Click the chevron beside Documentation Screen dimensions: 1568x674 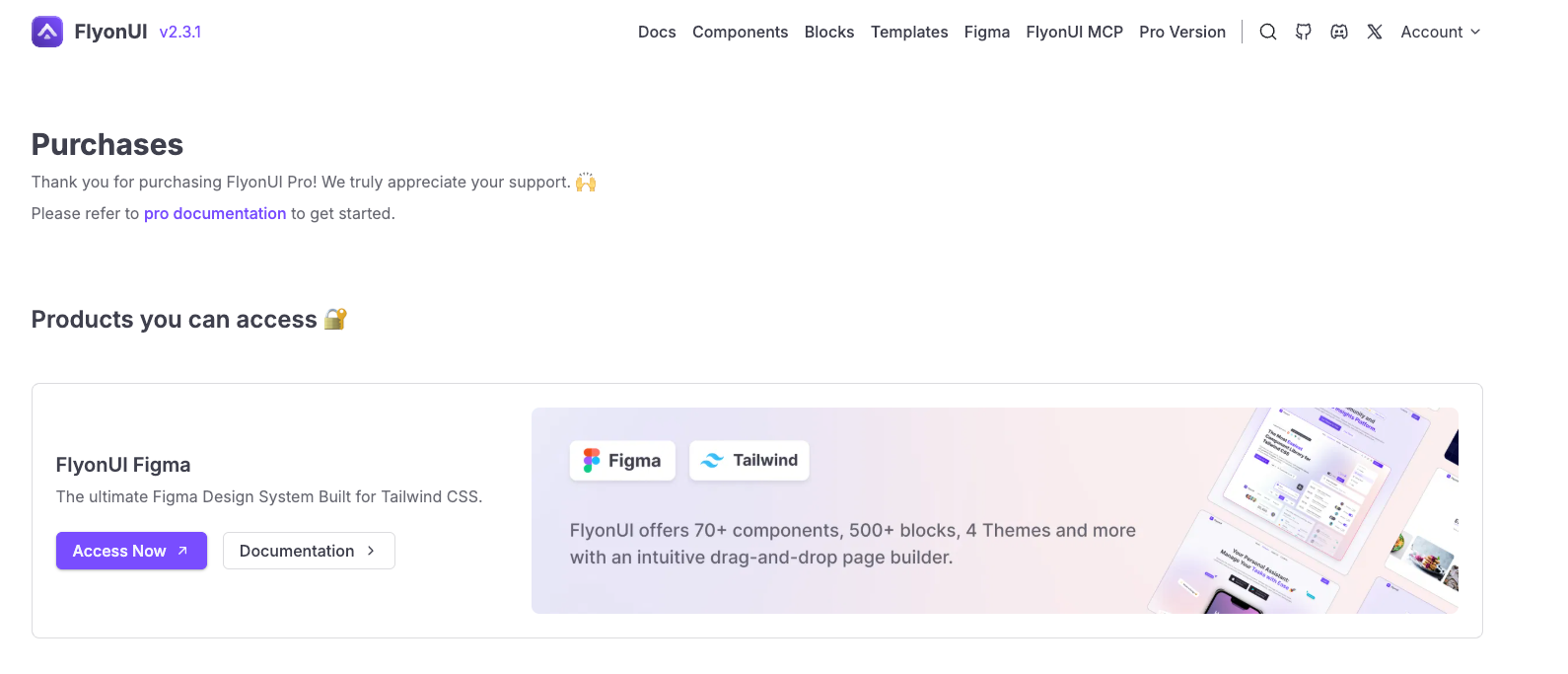[371, 551]
